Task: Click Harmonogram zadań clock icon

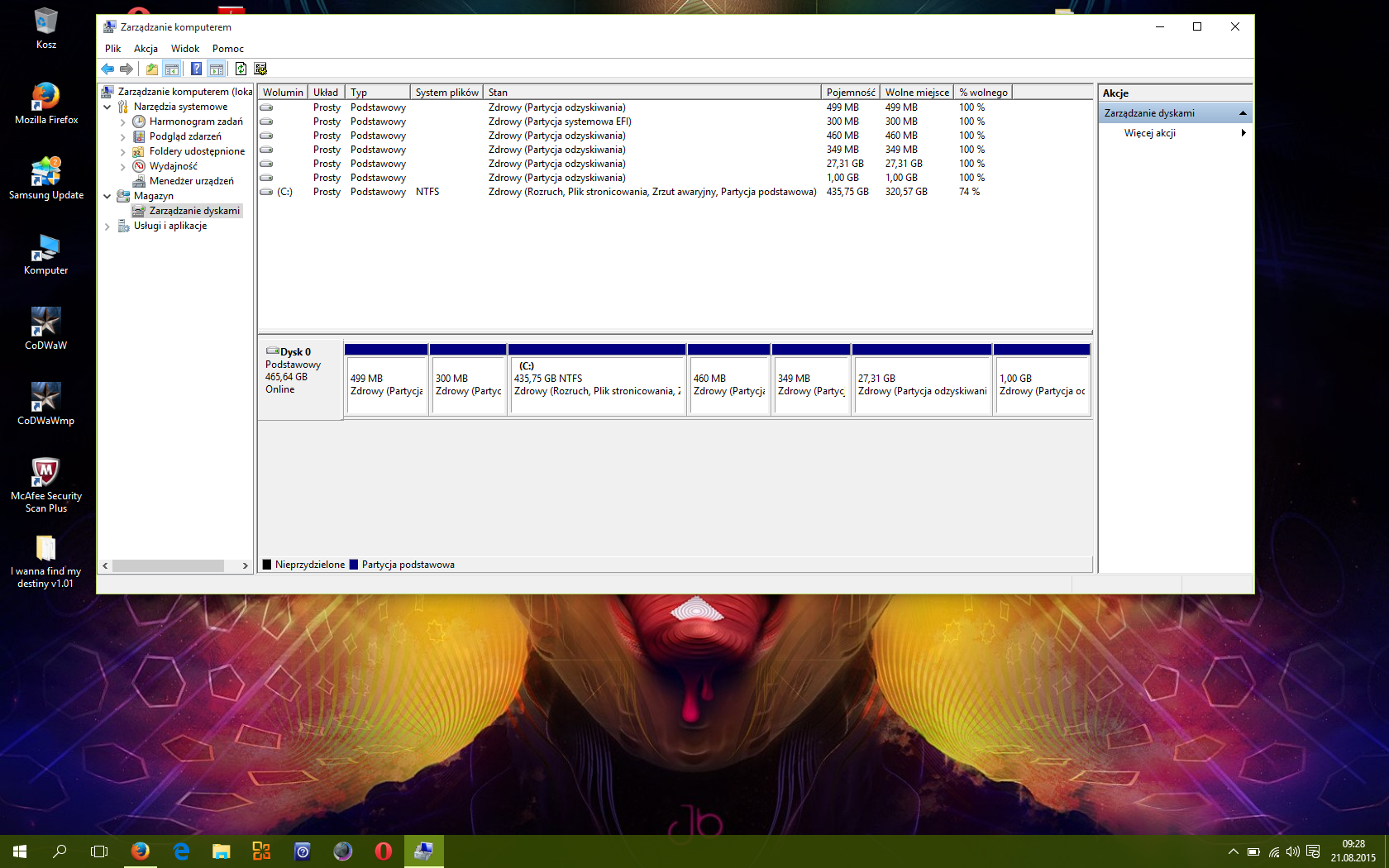Action: (139, 122)
